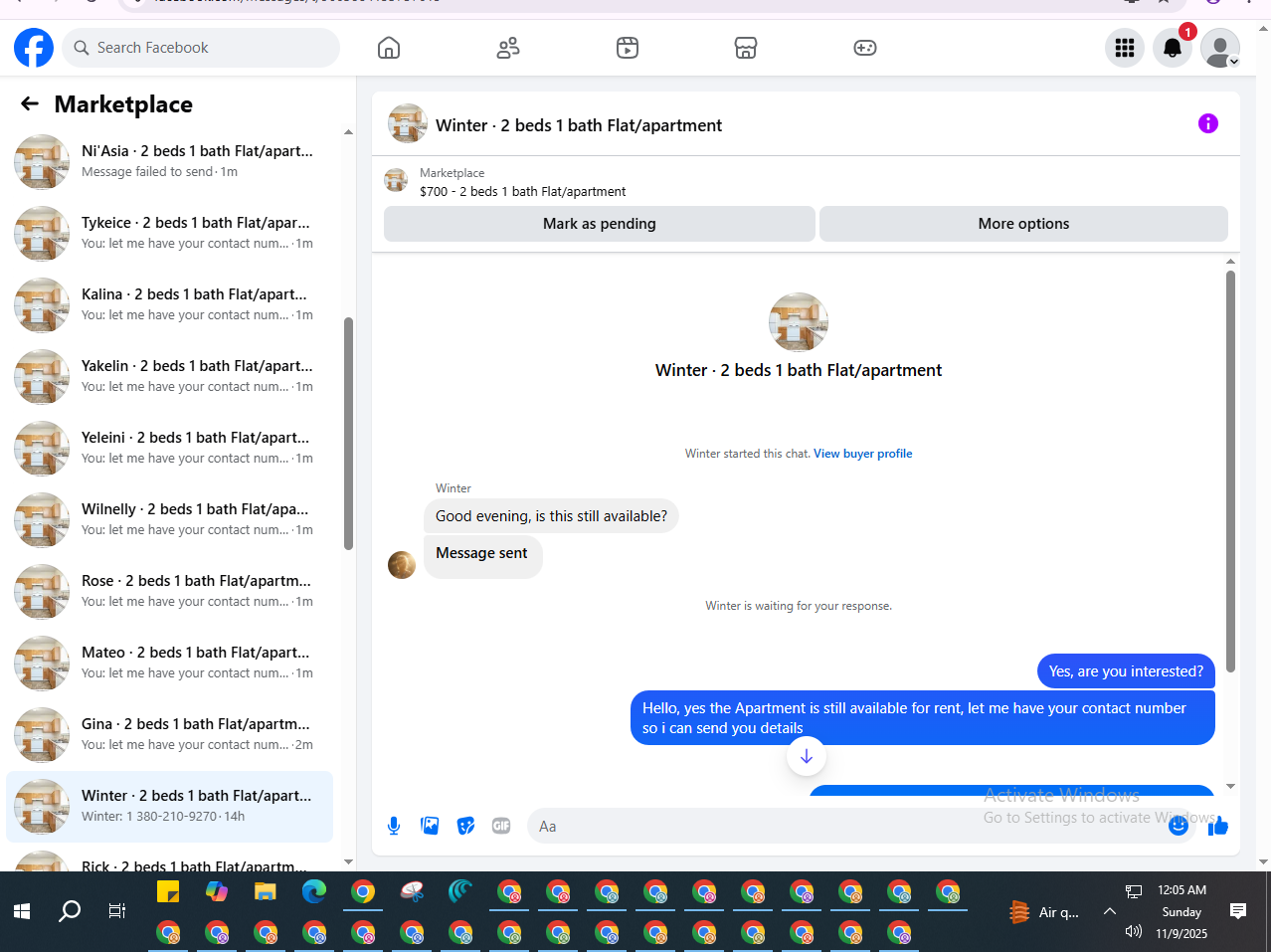Click the voice clip microphone icon
1271x952 pixels.
tap(394, 826)
